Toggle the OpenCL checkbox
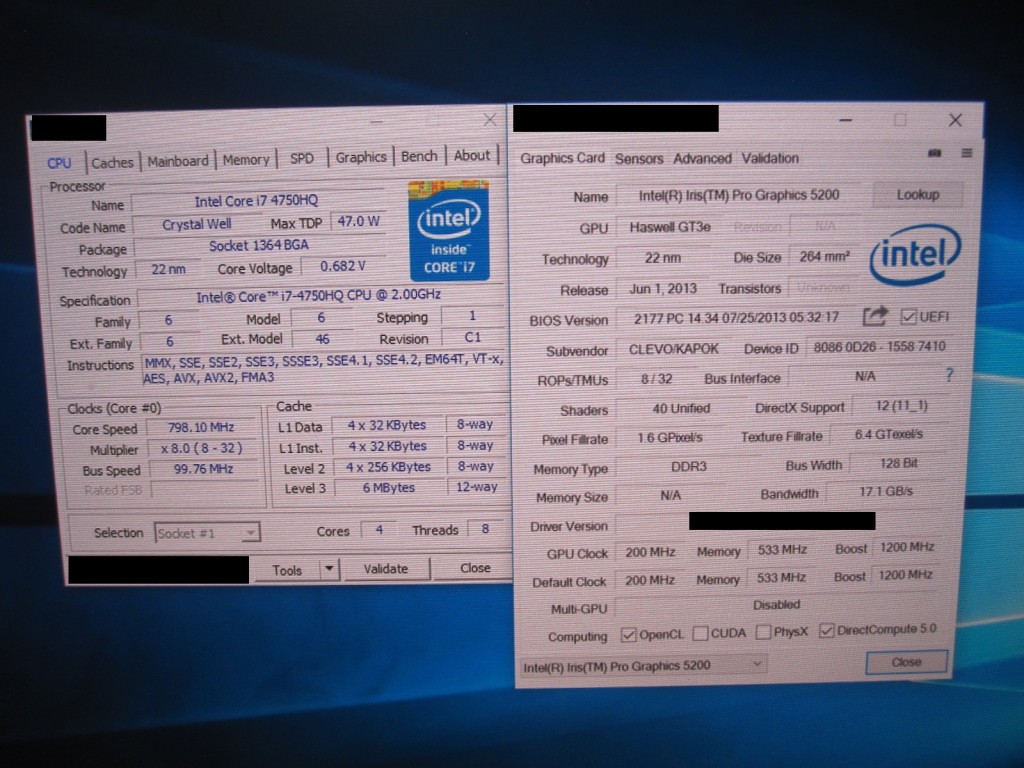 coord(628,634)
